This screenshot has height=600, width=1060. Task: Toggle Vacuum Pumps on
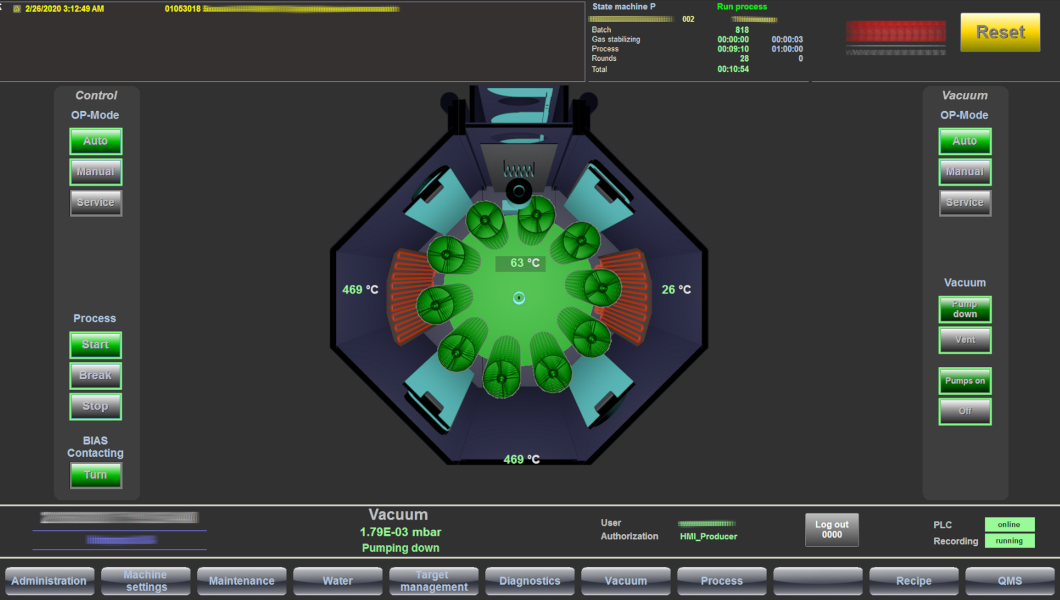coord(965,381)
